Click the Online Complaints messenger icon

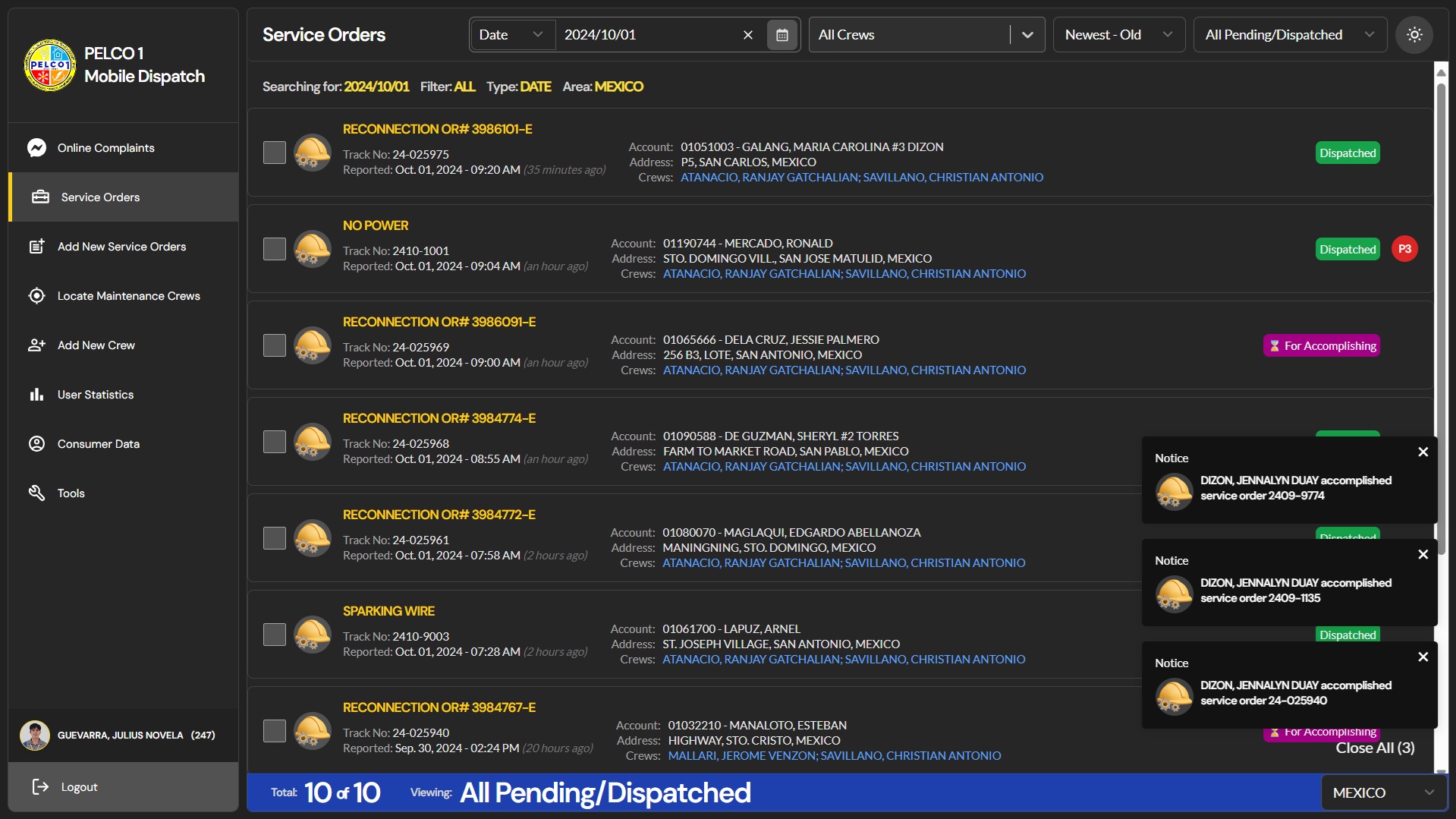pyautogui.click(x=36, y=148)
